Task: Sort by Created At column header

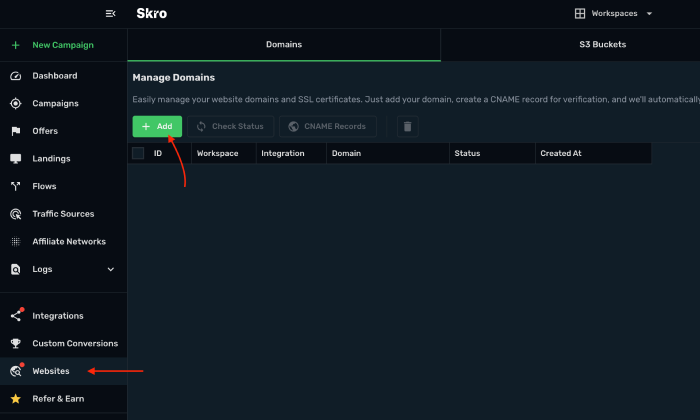Action: pyautogui.click(x=561, y=154)
